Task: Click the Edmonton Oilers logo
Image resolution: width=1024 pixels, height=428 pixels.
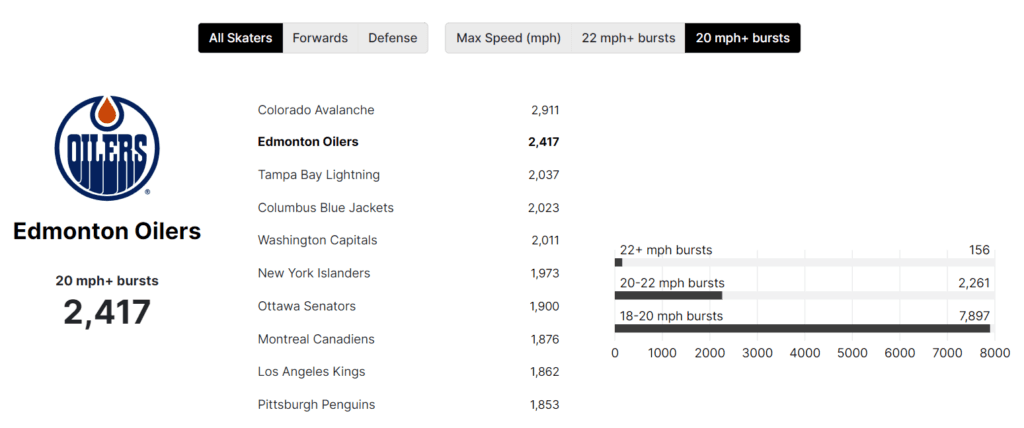Action: [107, 147]
